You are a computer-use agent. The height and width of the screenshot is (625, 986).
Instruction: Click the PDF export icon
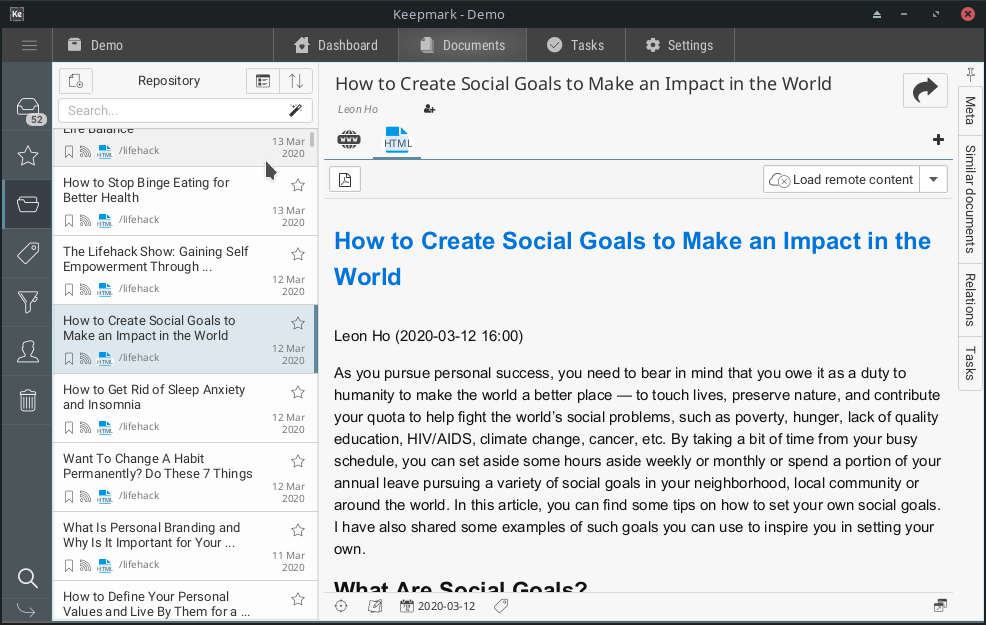point(345,180)
